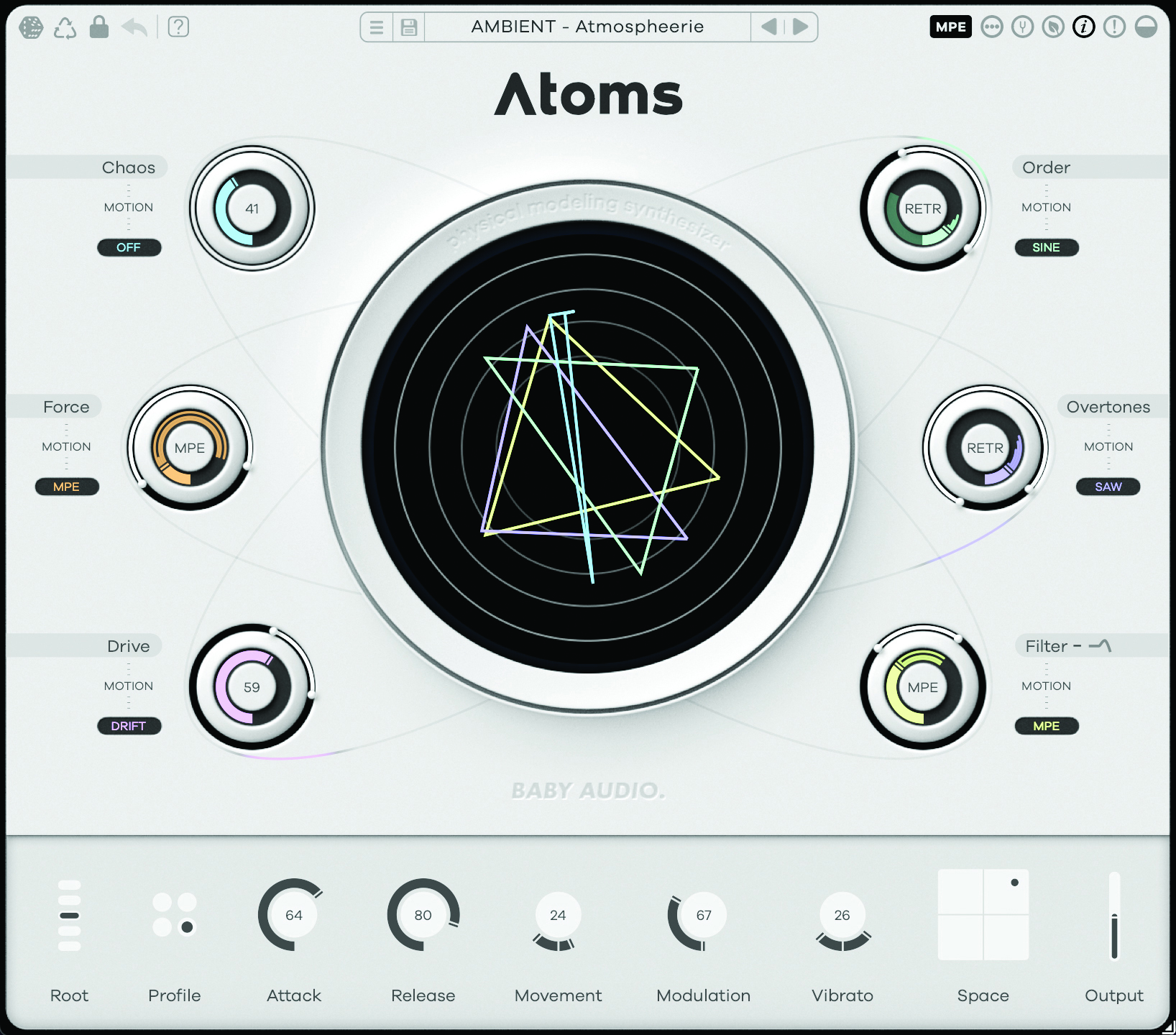The height and width of the screenshot is (1035, 1176).
Task: Click the exclamation mark circle icon
Action: click(x=1114, y=27)
